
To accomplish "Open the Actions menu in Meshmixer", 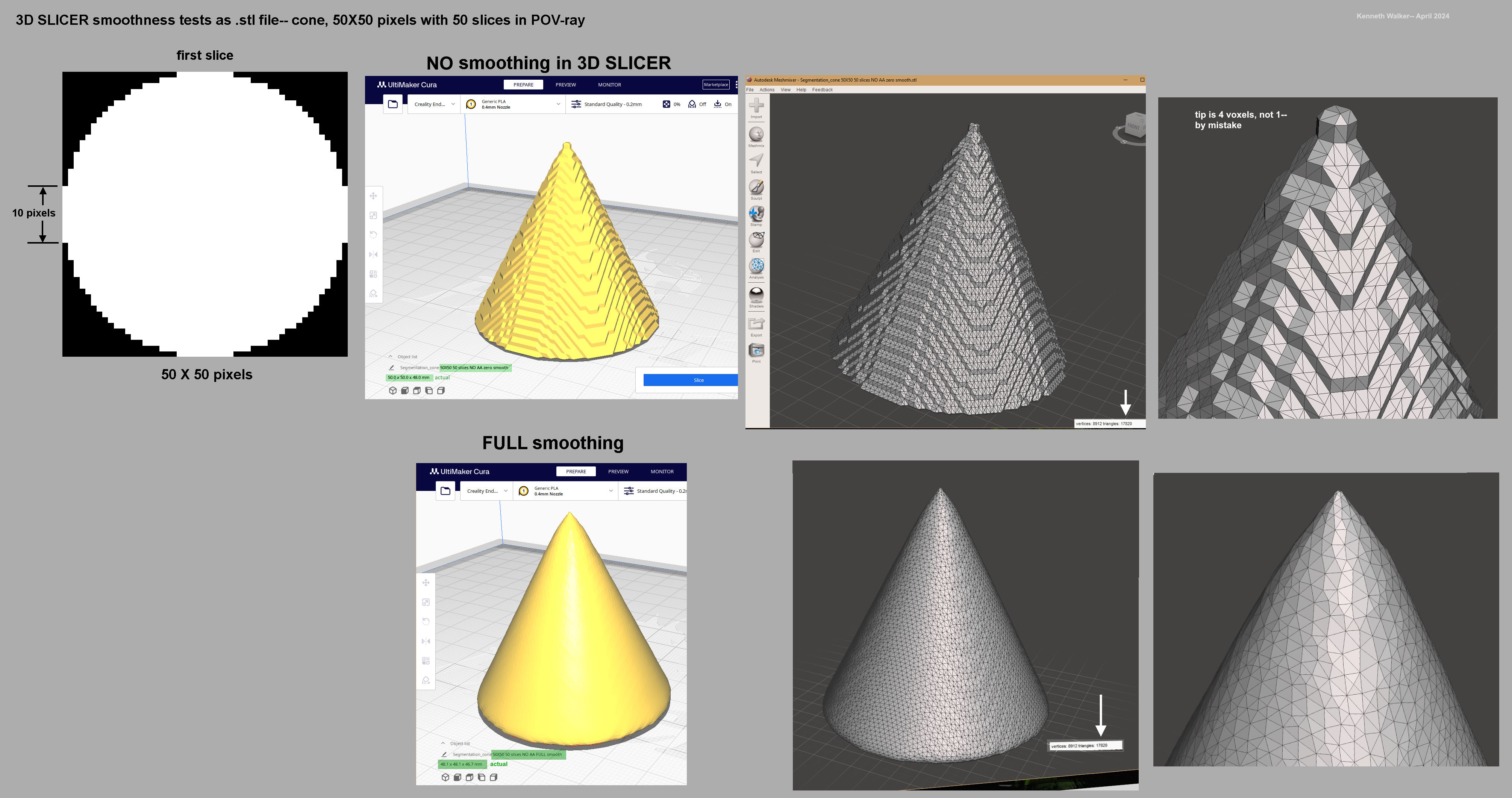I will coord(767,90).
